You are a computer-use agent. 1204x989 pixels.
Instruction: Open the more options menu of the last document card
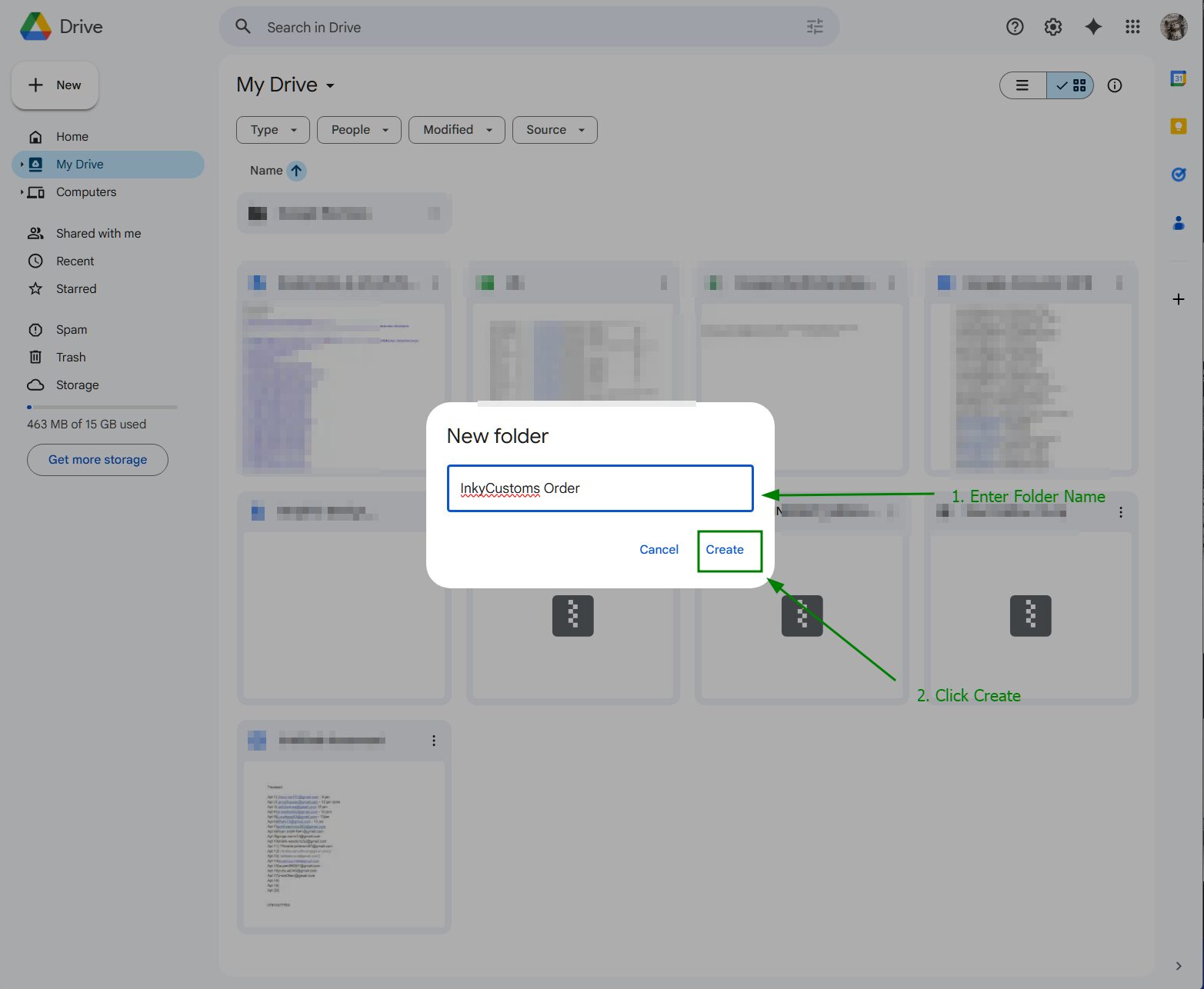point(434,741)
